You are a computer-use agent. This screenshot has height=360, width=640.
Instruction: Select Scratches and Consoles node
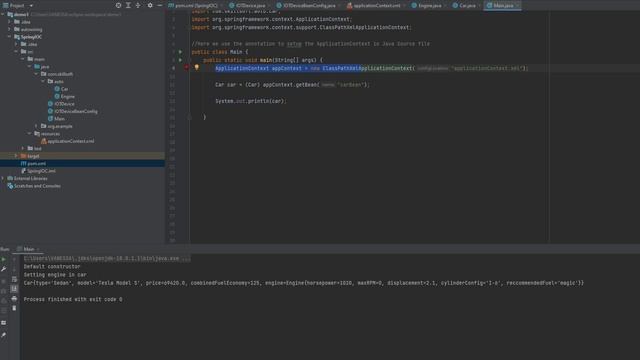[x=34, y=186]
